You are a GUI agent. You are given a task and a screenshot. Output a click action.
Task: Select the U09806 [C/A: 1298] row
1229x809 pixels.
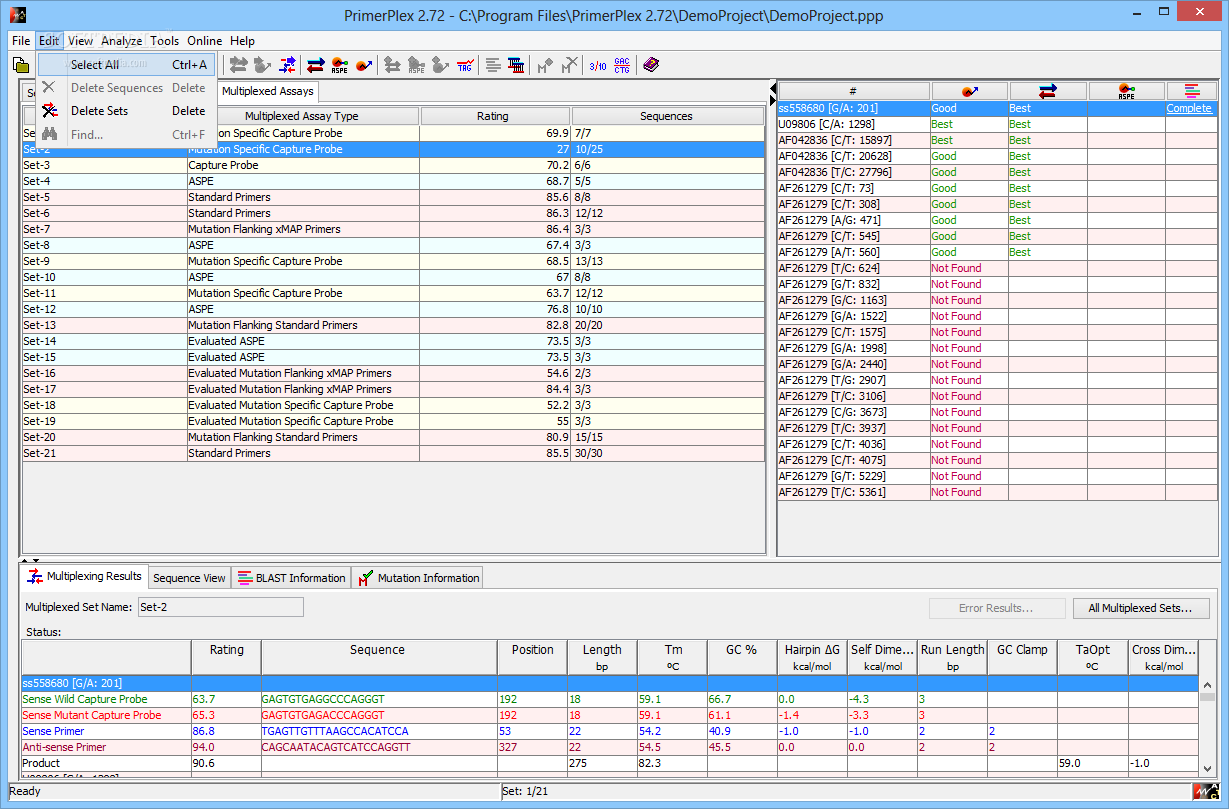[997, 124]
